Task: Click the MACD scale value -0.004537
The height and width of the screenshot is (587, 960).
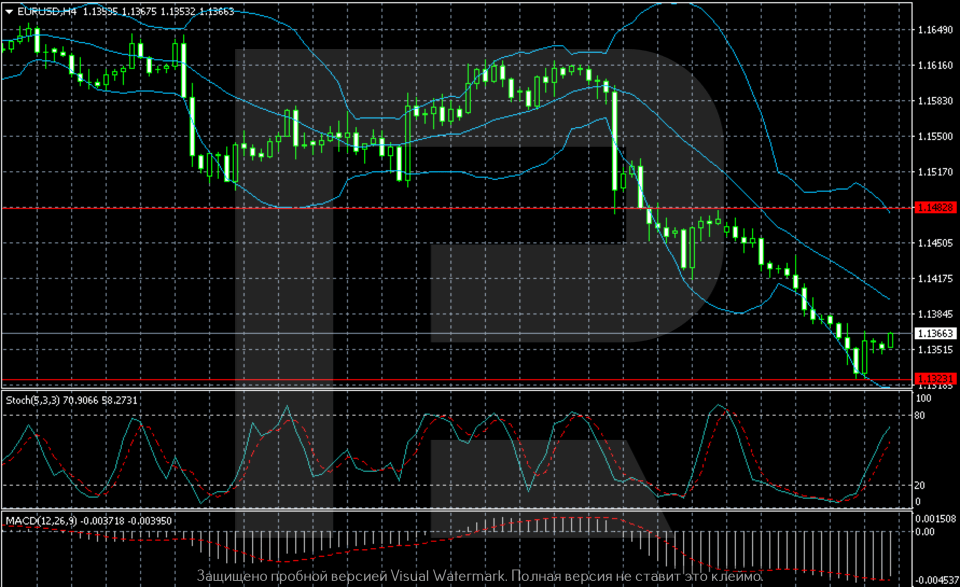Action: [x=935, y=580]
